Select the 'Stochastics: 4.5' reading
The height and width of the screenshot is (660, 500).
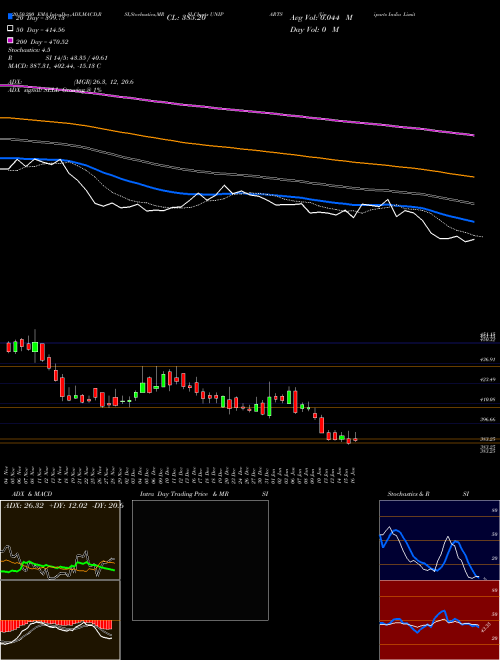tap(29, 50)
